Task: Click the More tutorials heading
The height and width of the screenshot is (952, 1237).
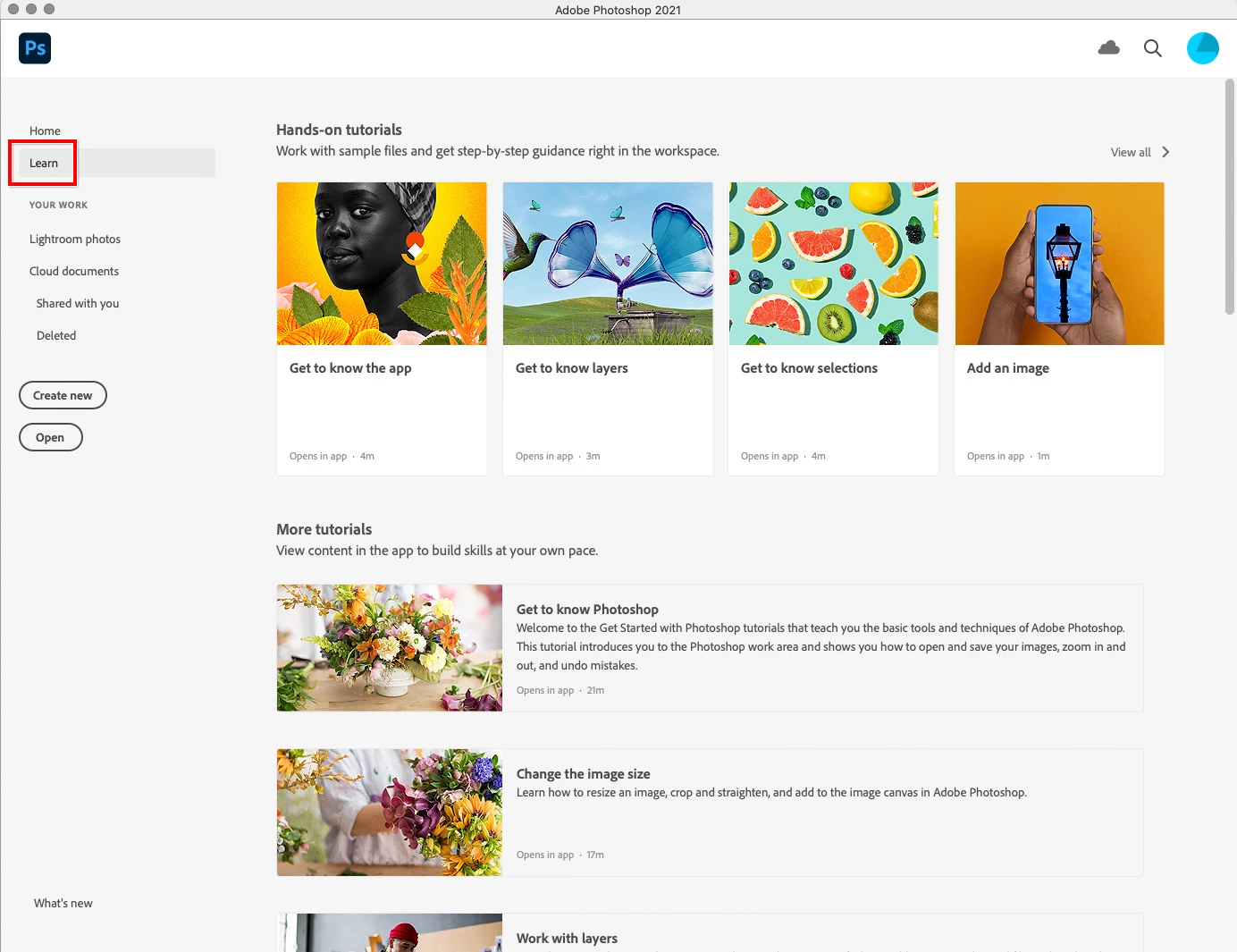Action: (324, 529)
